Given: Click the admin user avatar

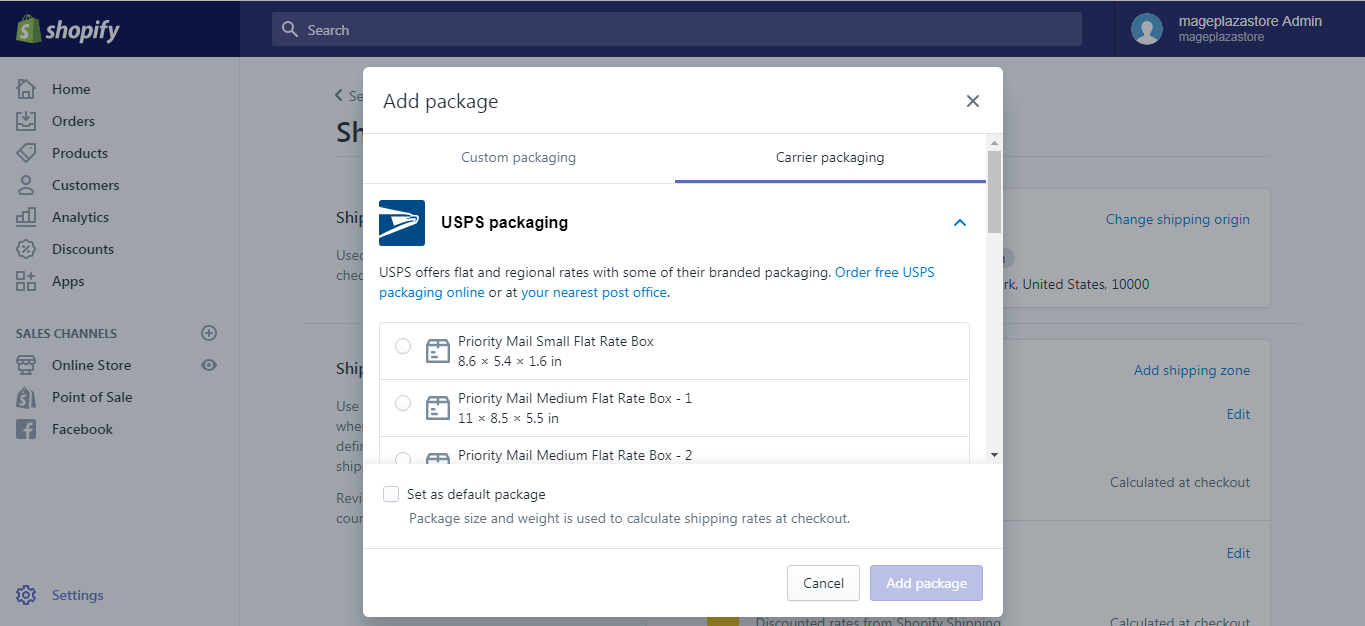Looking at the screenshot, I should (1147, 29).
